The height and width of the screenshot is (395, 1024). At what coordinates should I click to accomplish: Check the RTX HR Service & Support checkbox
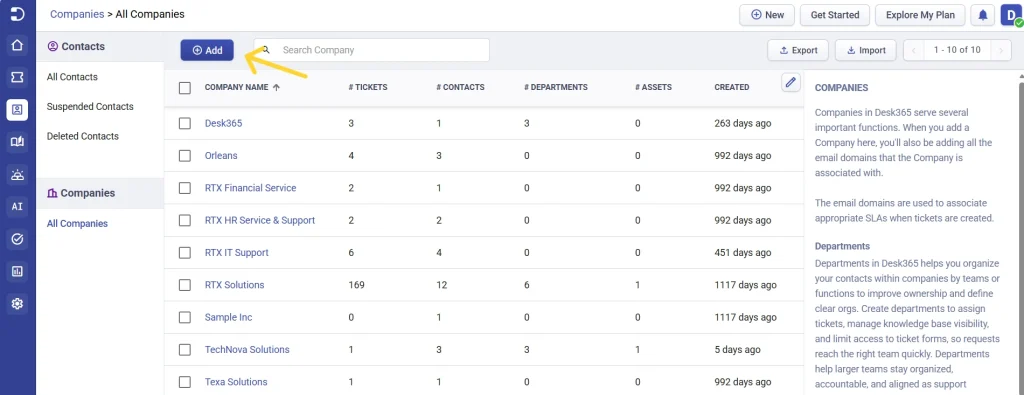[185, 221]
